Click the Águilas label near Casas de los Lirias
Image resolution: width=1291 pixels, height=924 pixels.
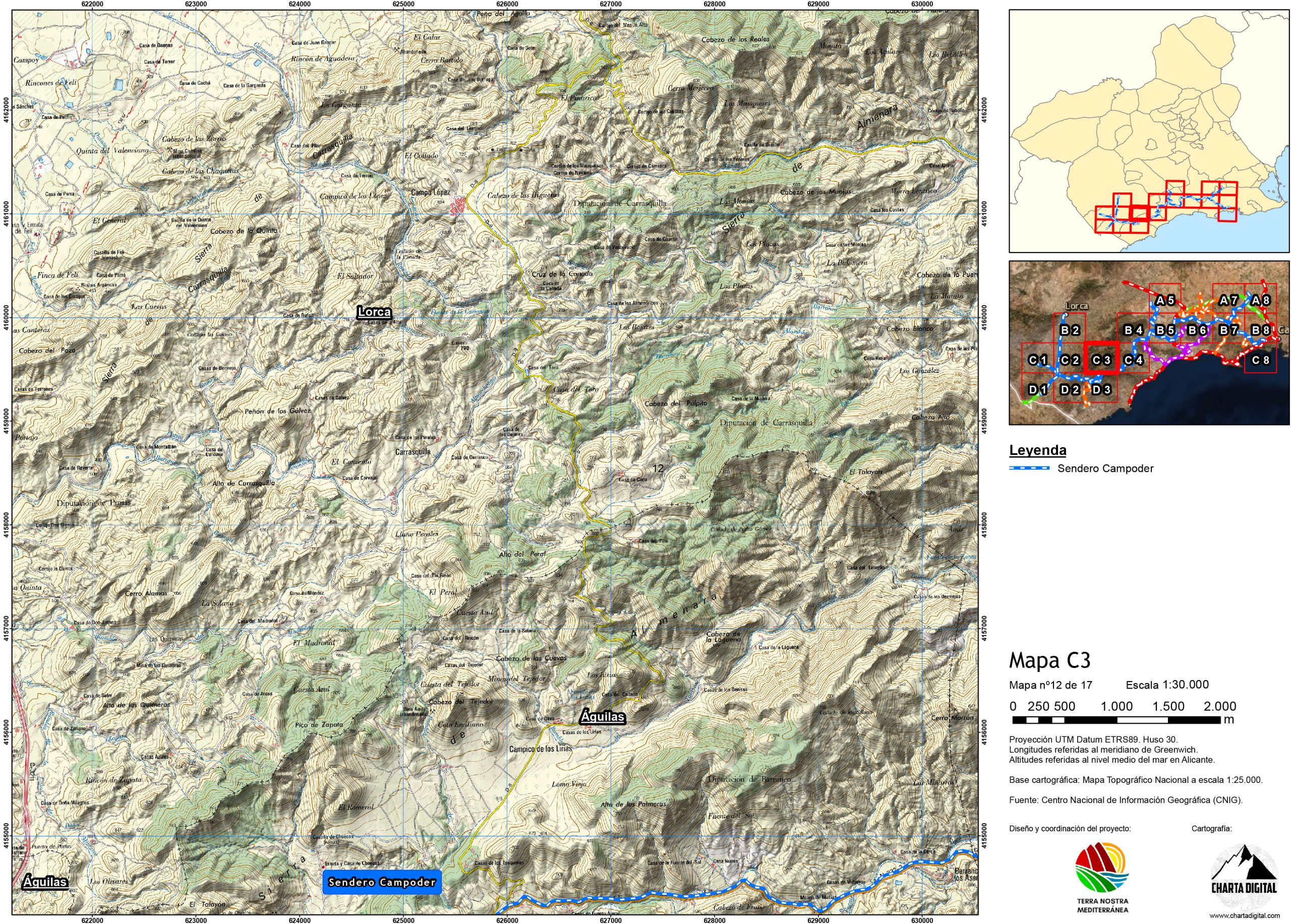pos(602,717)
